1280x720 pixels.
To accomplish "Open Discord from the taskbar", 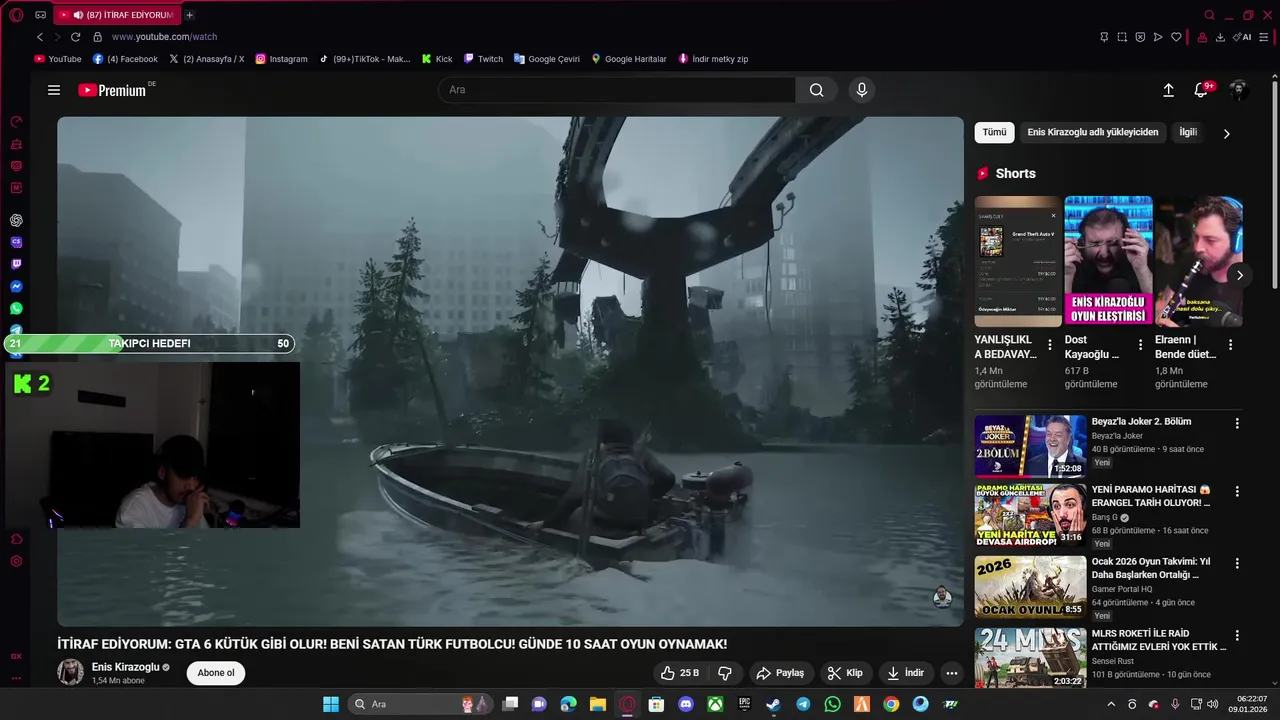I will coord(686,704).
